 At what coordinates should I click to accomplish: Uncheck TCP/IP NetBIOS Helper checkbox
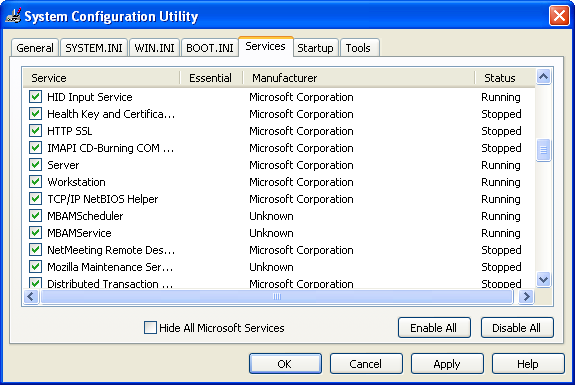point(36,199)
